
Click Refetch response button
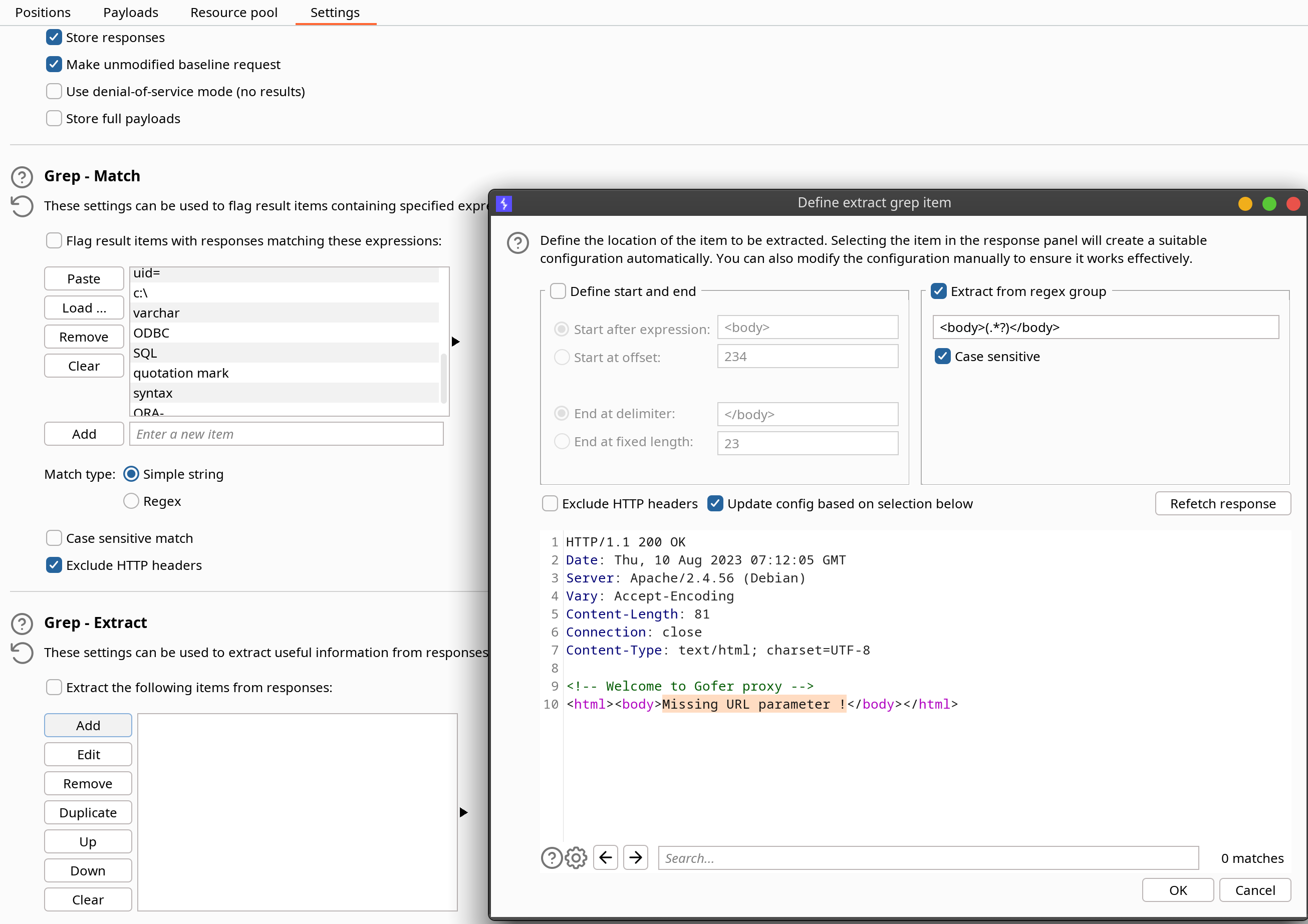coord(1222,504)
